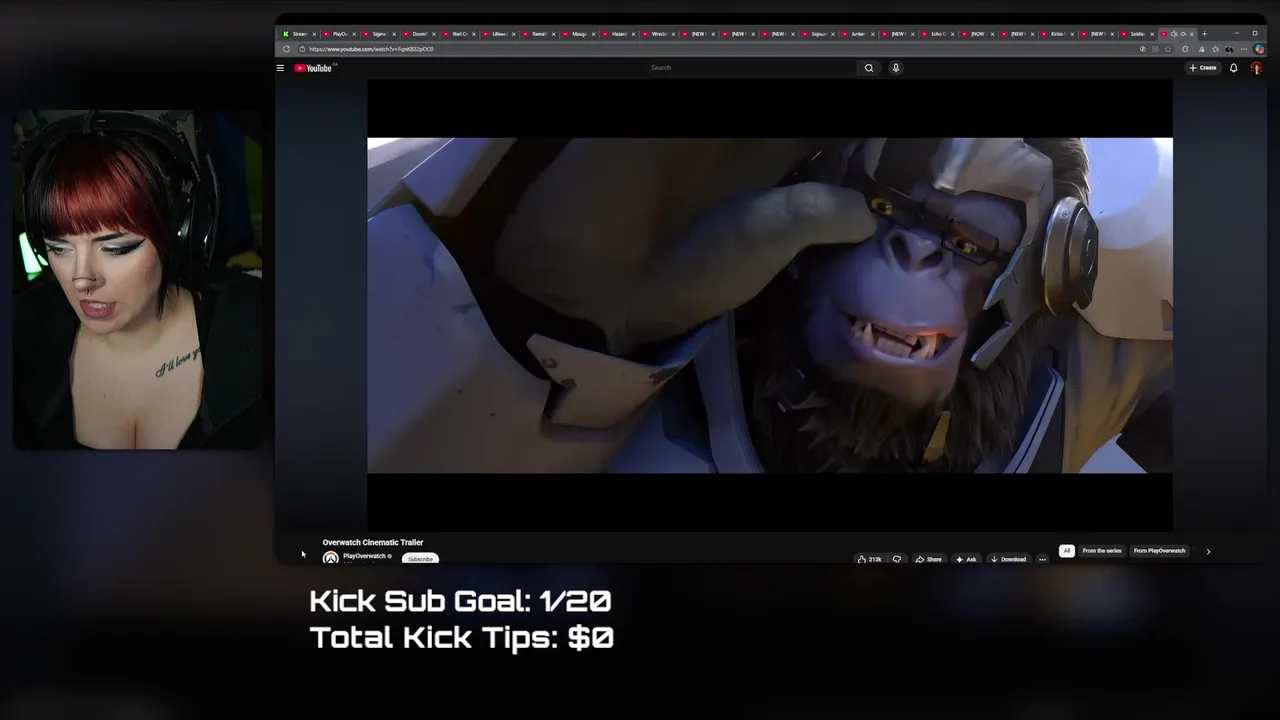
Task: Switch to the Lifeweaver browser tab
Action: coord(499,34)
